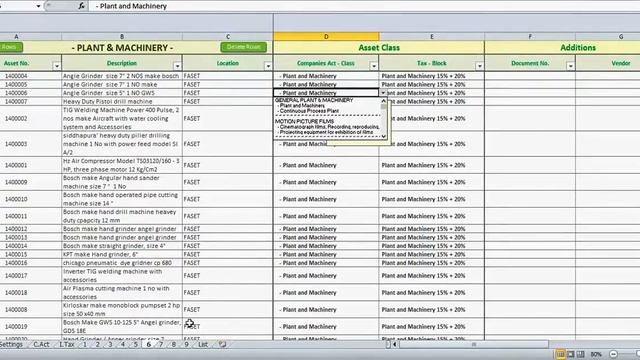Click Companies Act class cell for asset 1400011
640x360 pixels.
(x=326, y=216)
